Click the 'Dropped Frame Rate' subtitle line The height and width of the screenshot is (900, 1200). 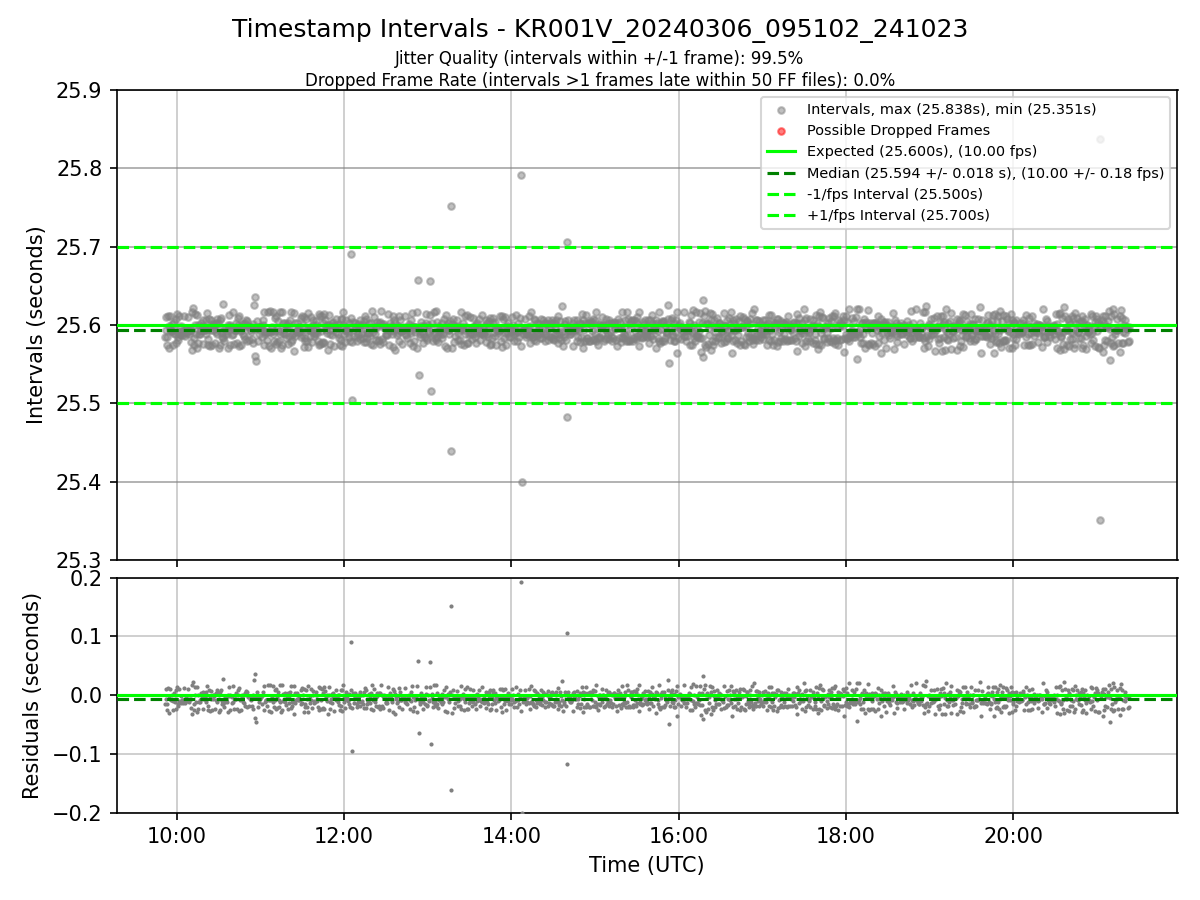(600, 80)
